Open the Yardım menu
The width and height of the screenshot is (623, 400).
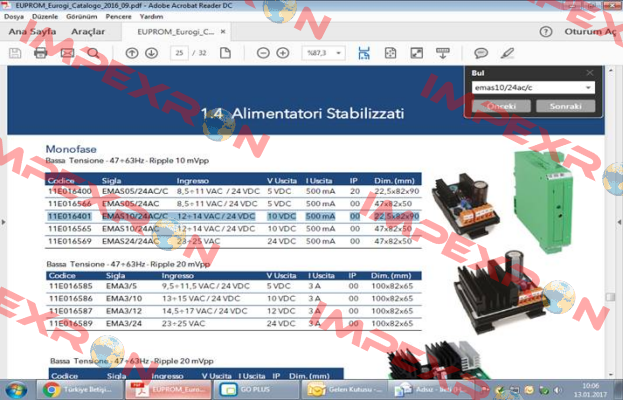pyautogui.click(x=151, y=17)
